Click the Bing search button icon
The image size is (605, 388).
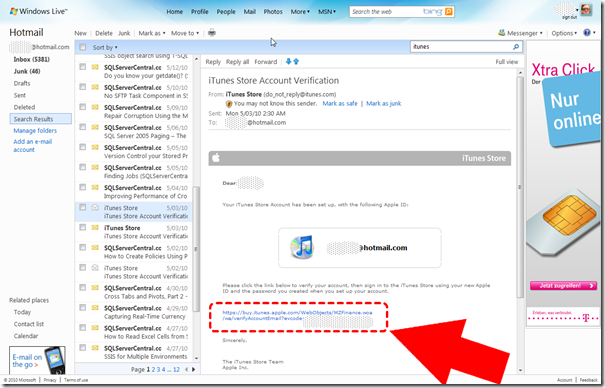point(448,12)
